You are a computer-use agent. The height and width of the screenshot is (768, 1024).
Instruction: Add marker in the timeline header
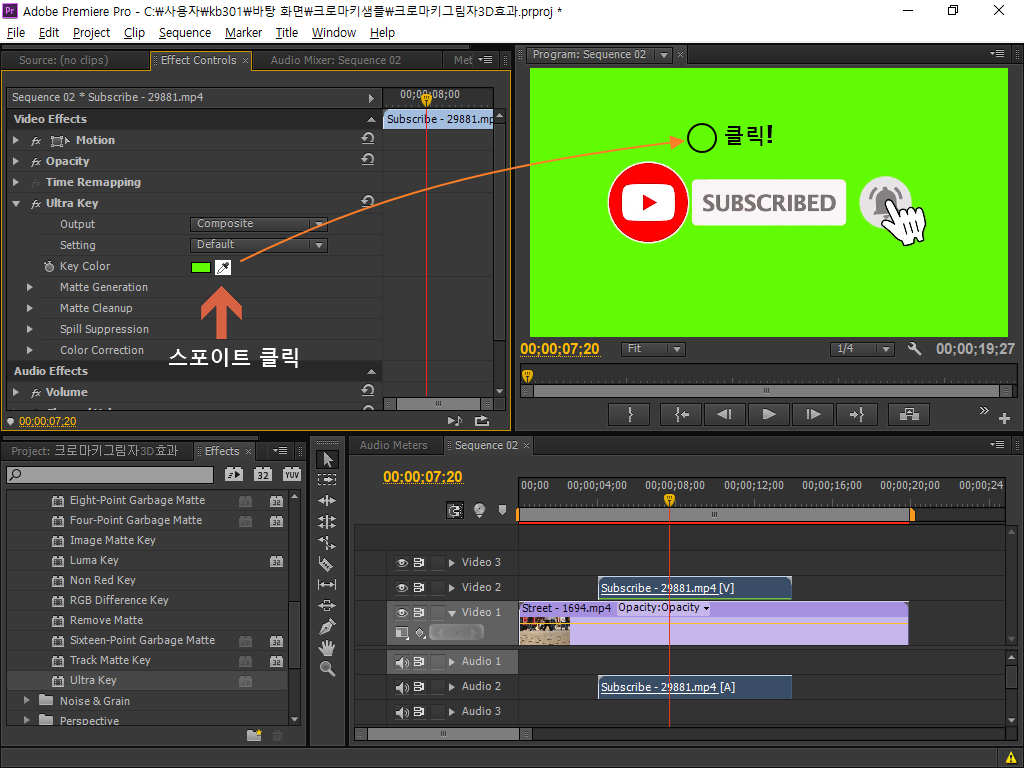[x=502, y=509]
